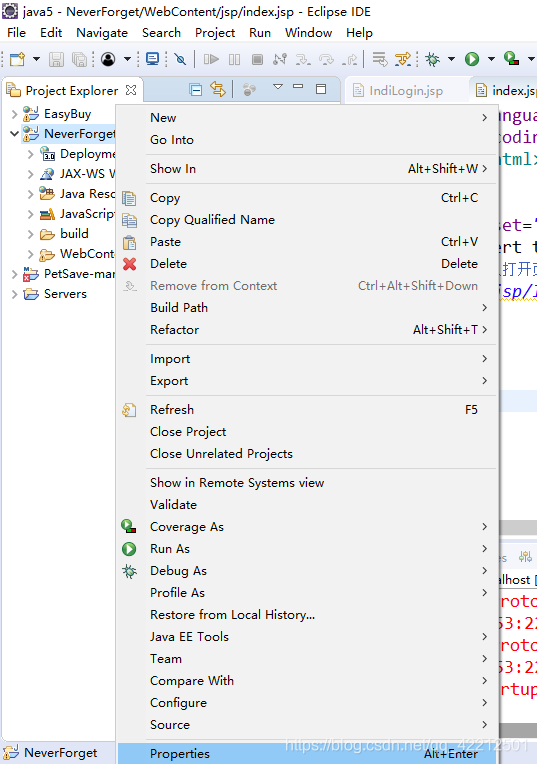Open the Export submenu

coord(308,381)
